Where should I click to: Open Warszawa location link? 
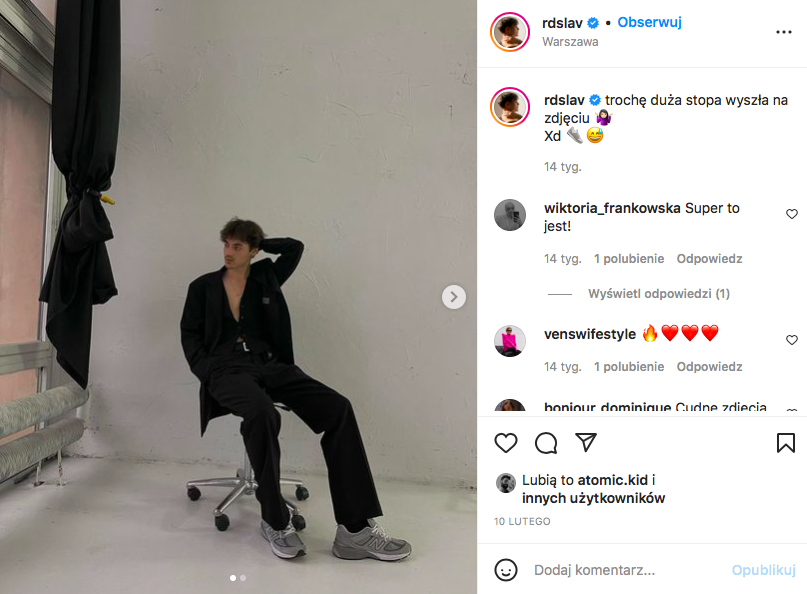(x=570, y=42)
